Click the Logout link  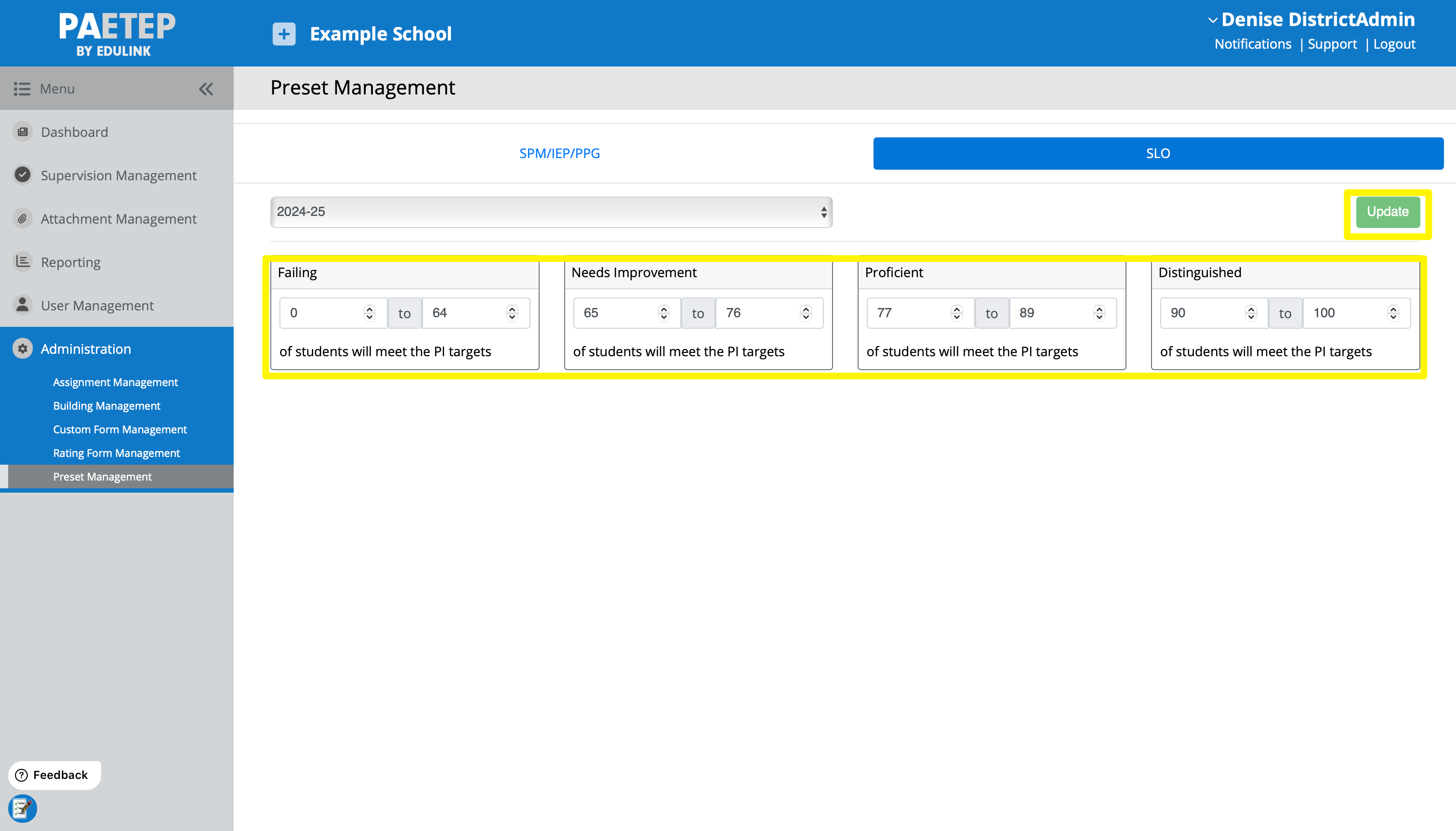click(x=1394, y=44)
